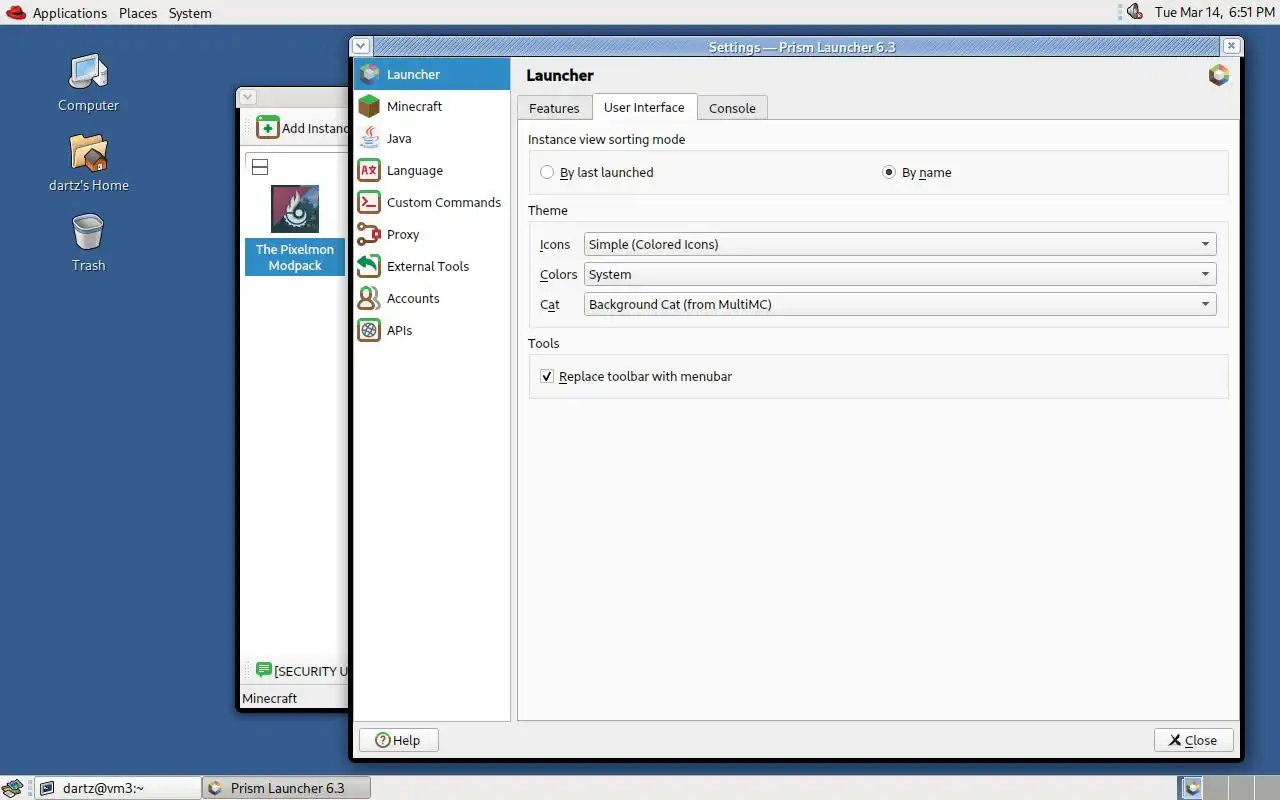Open Settings window menu arrow in titlebar
Screen dimensions: 1280x800
[x=361, y=46]
